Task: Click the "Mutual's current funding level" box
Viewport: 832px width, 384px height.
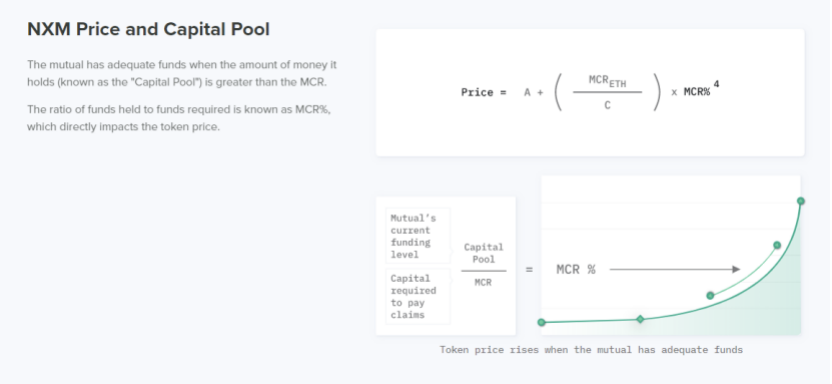Action: (x=418, y=236)
